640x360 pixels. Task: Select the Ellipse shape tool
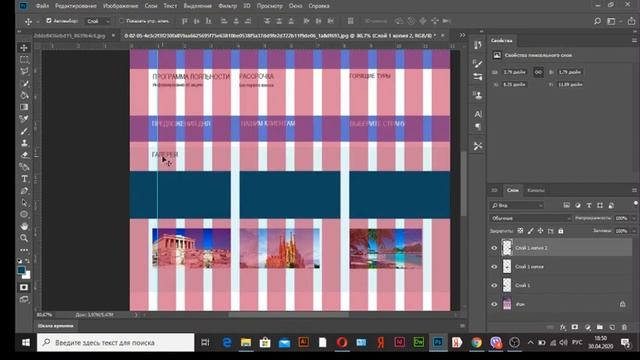[24, 214]
